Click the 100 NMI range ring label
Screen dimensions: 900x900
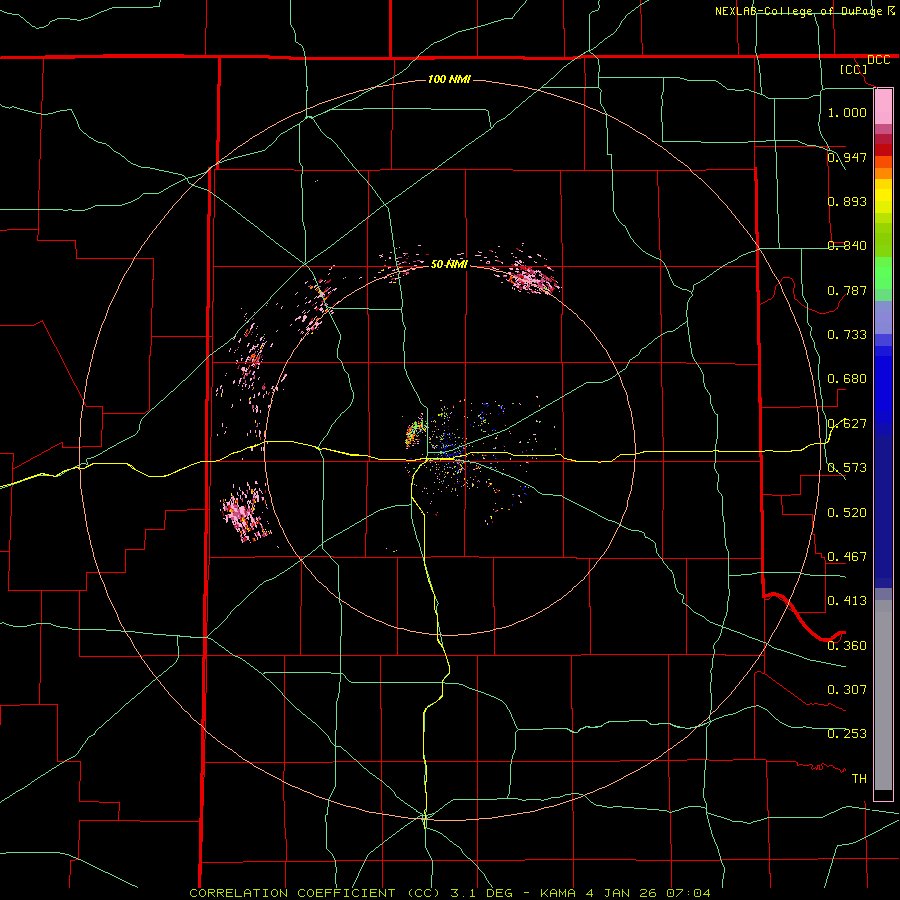click(449, 79)
